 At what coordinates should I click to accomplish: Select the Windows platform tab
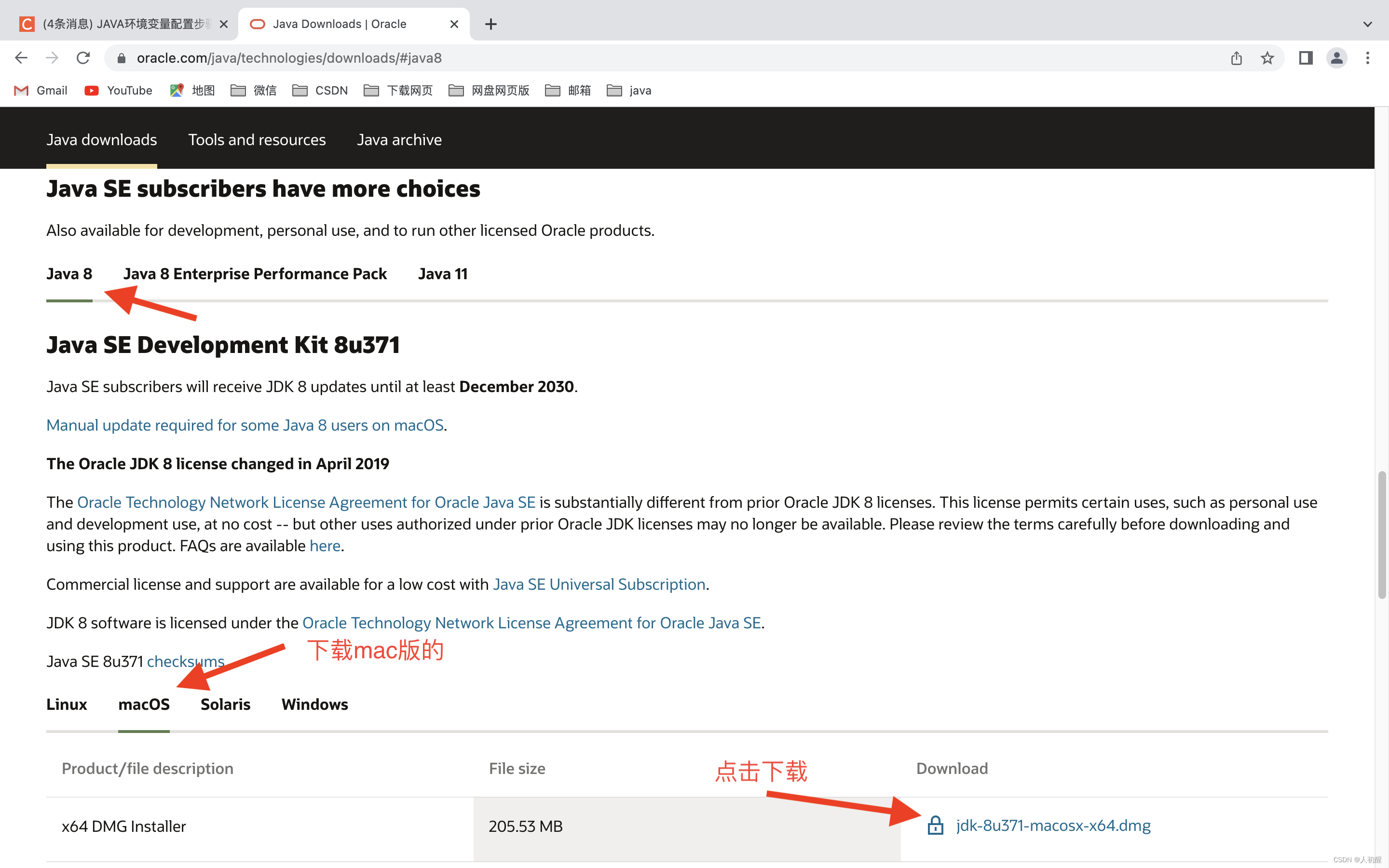(x=314, y=705)
